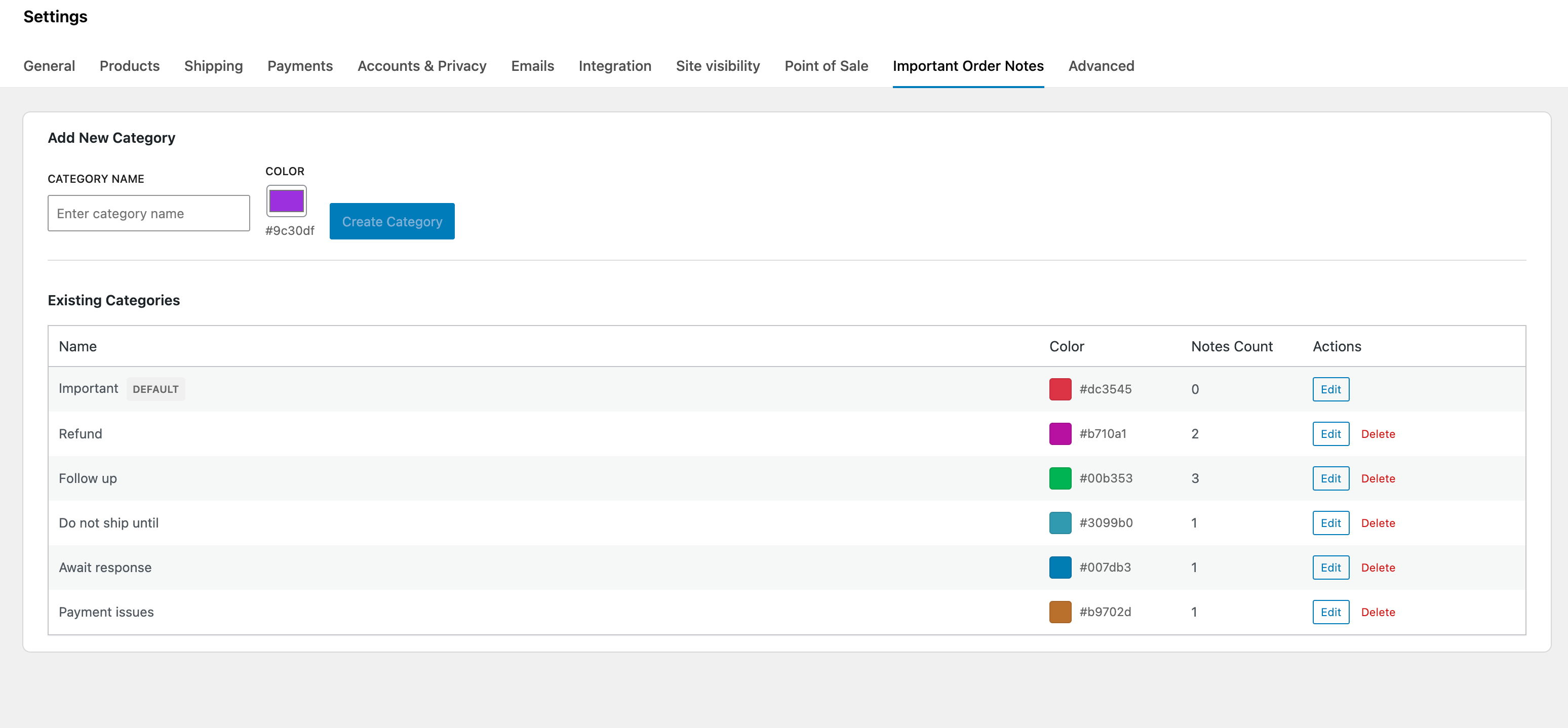The width and height of the screenshot is (1568, 728).
Task: Open the Advanced settings tab
Action: point(1101,66)
